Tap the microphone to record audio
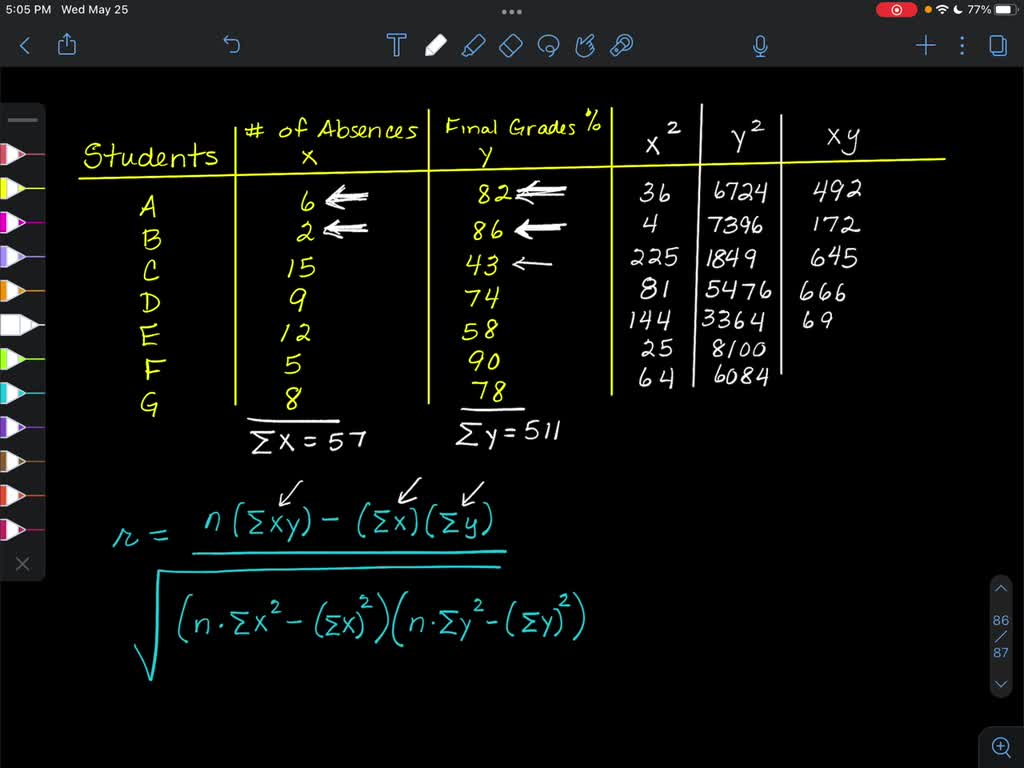The height and width of the screenshot is (768, 1024). (760, 46)
